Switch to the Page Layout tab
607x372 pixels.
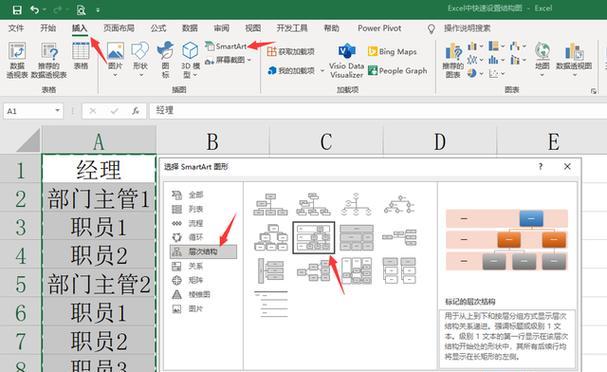pos(119,28)
